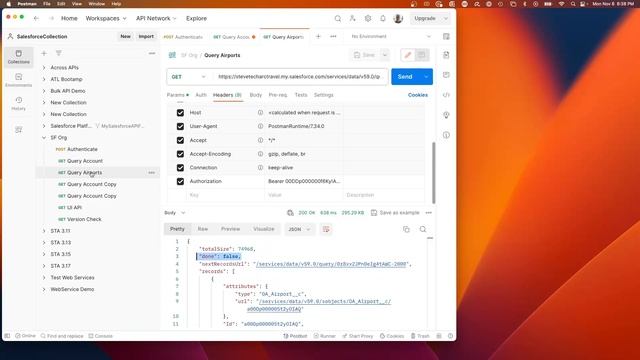Image resolution: width=640 pixels, height=360 pixels.
Task: Click the request URL input field
Action: (x=300, y=77)
